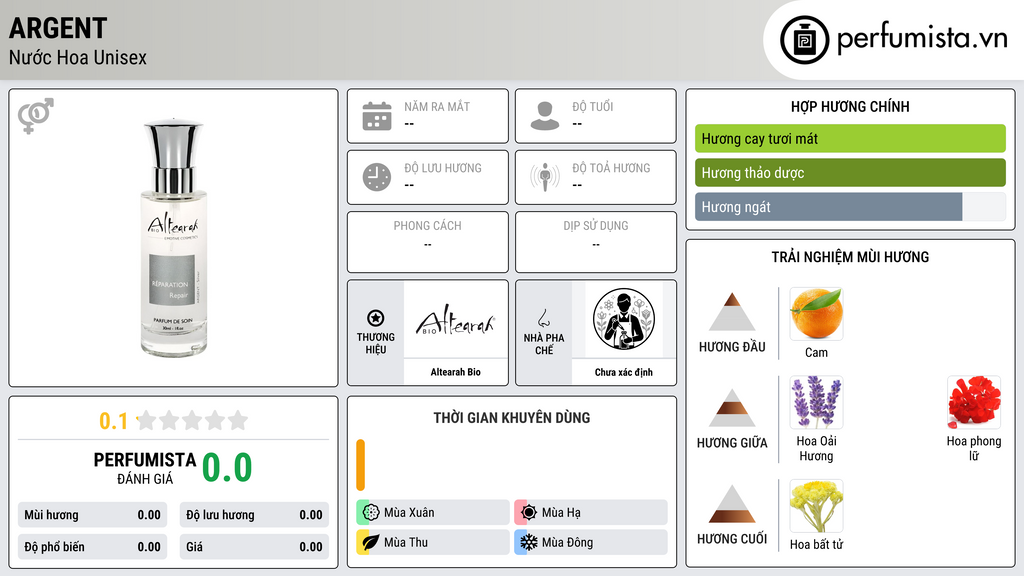Click the Mùa Thu season label
Screen dimensions: 1024x576
tap(406, 542)
